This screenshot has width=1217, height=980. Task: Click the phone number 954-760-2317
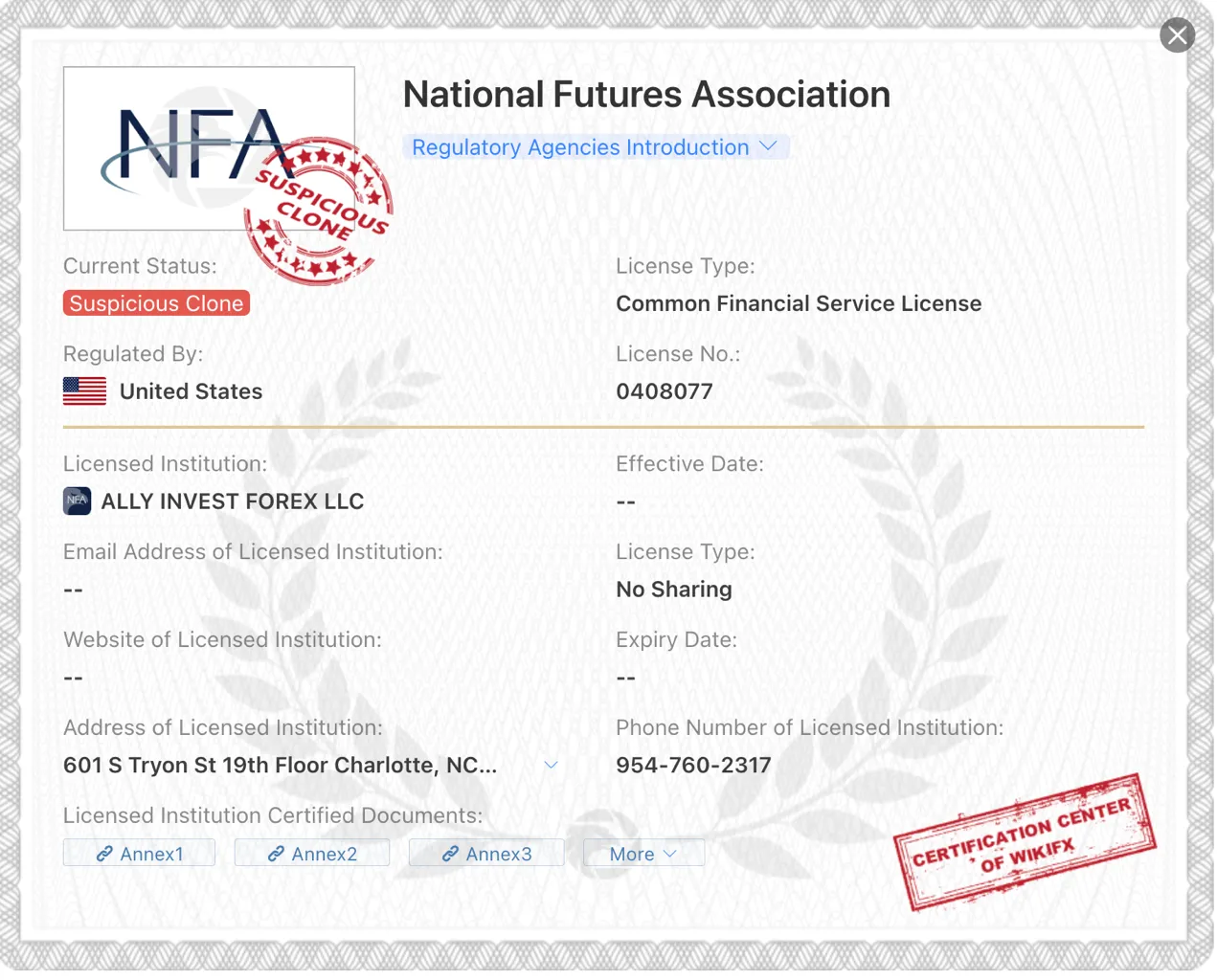click(x=693, y=766)
